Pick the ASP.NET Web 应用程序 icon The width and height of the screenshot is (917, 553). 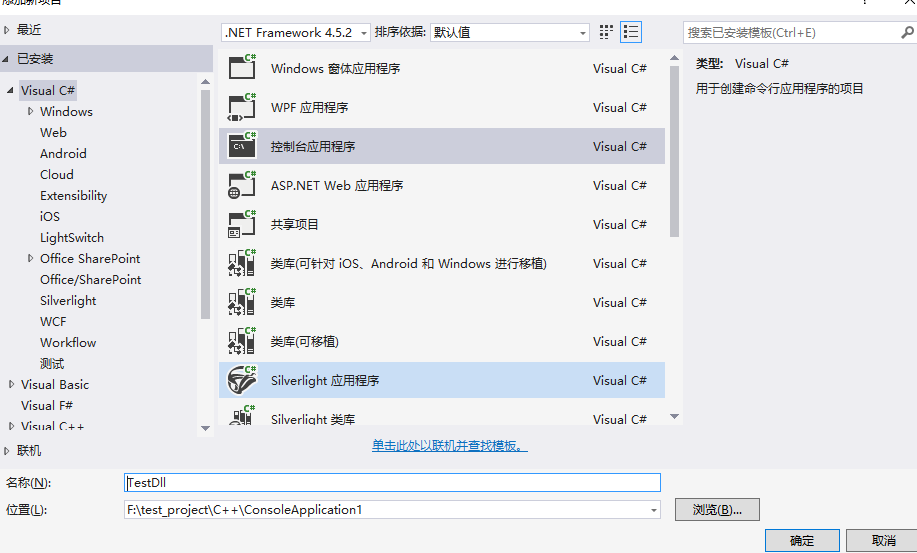click(242, 185)
